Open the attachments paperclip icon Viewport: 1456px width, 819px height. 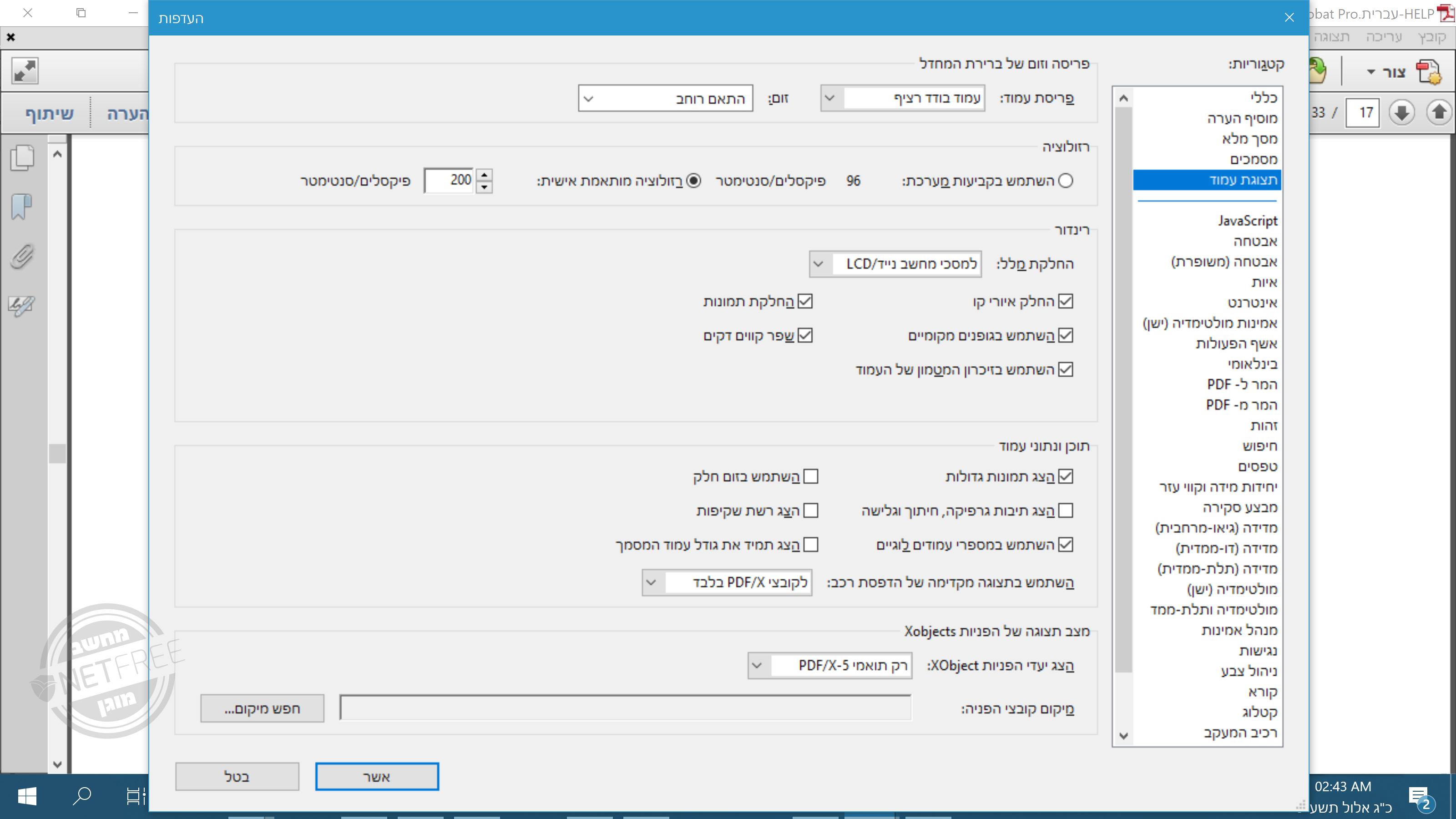click(21, 256)
